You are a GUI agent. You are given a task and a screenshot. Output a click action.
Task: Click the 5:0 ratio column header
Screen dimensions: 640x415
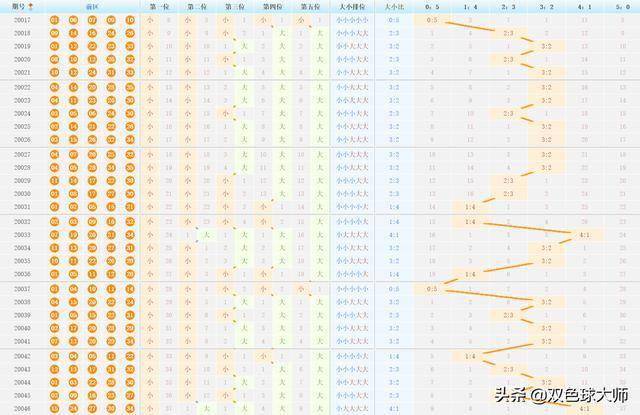tap(622, 6)
